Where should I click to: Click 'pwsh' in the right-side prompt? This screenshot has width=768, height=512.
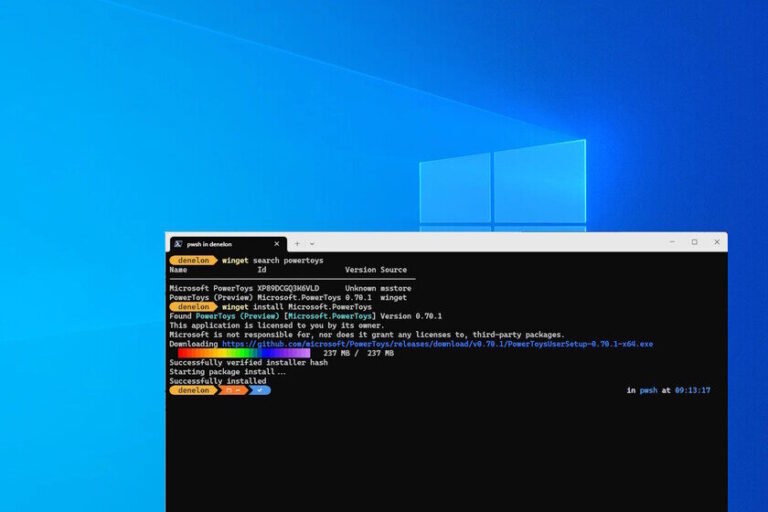click(648, 390)
